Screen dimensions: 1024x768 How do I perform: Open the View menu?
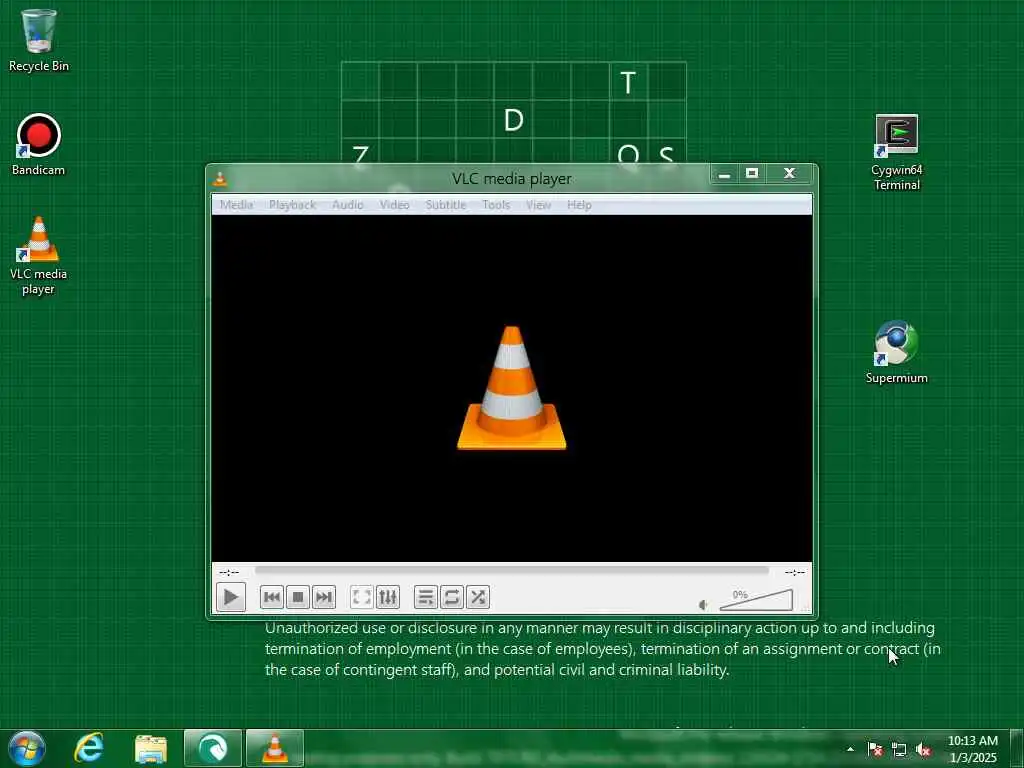tap(539, 204)
